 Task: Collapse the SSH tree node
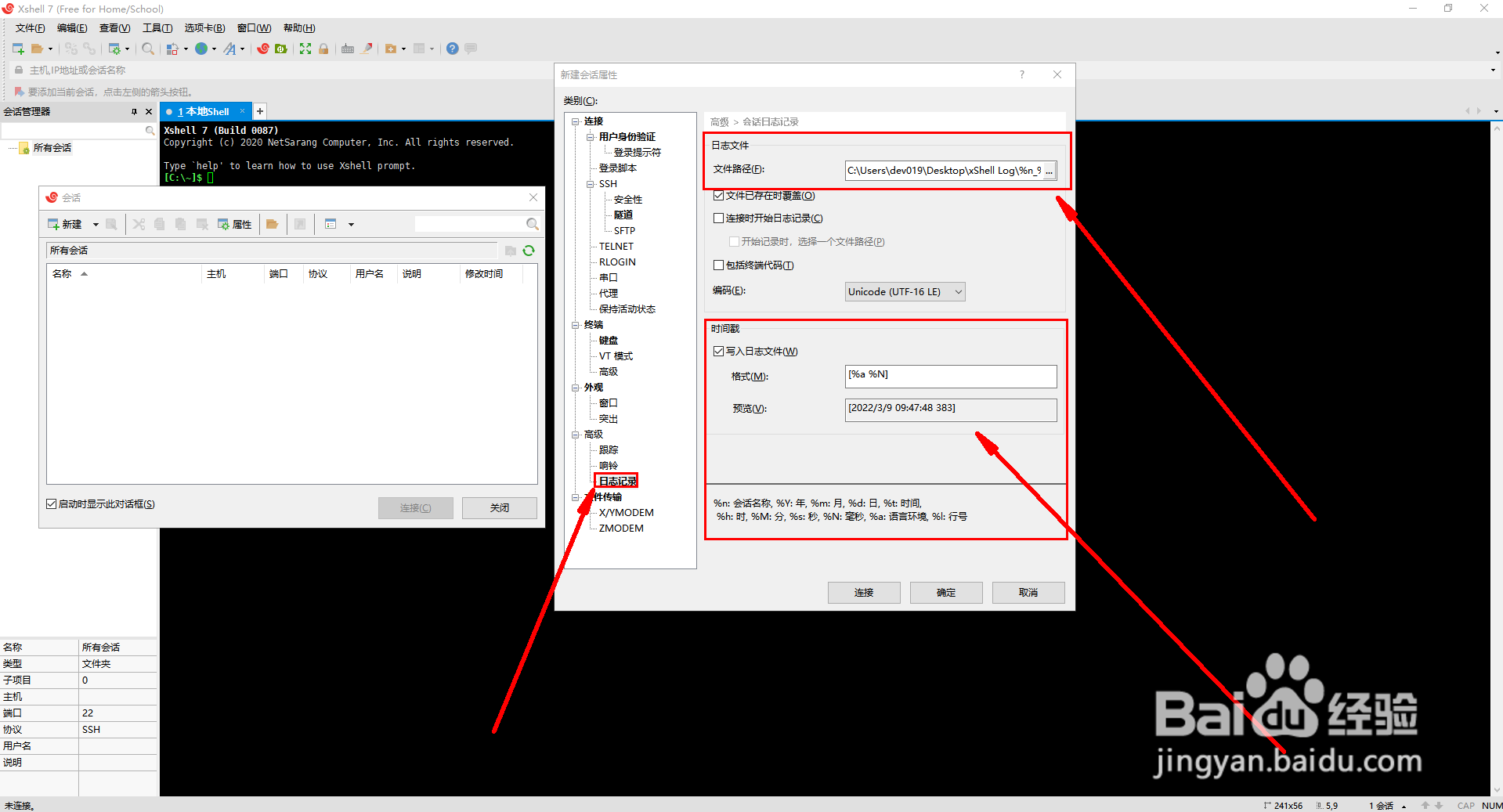point(591,184)
